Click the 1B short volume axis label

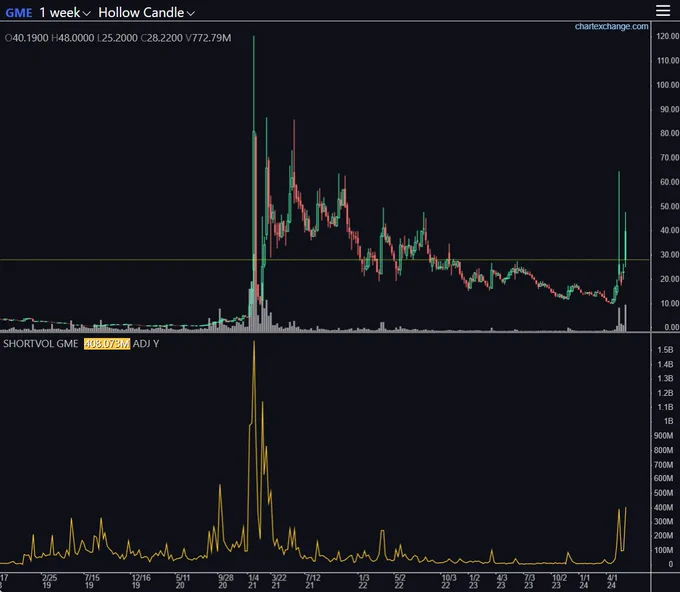(668, 421)
